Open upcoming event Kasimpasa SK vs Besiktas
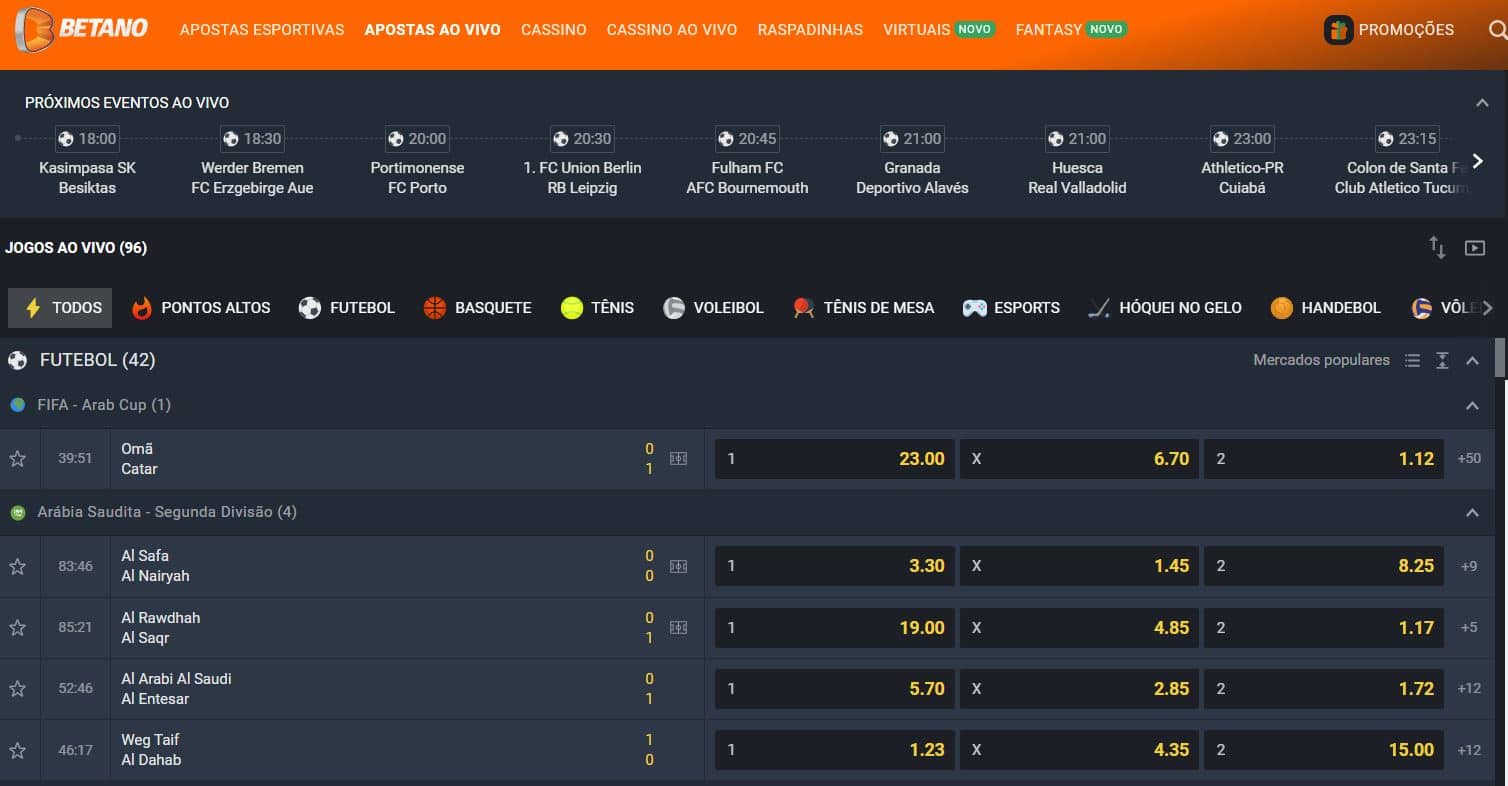1508x786 pixels. [x=87, y=162]
